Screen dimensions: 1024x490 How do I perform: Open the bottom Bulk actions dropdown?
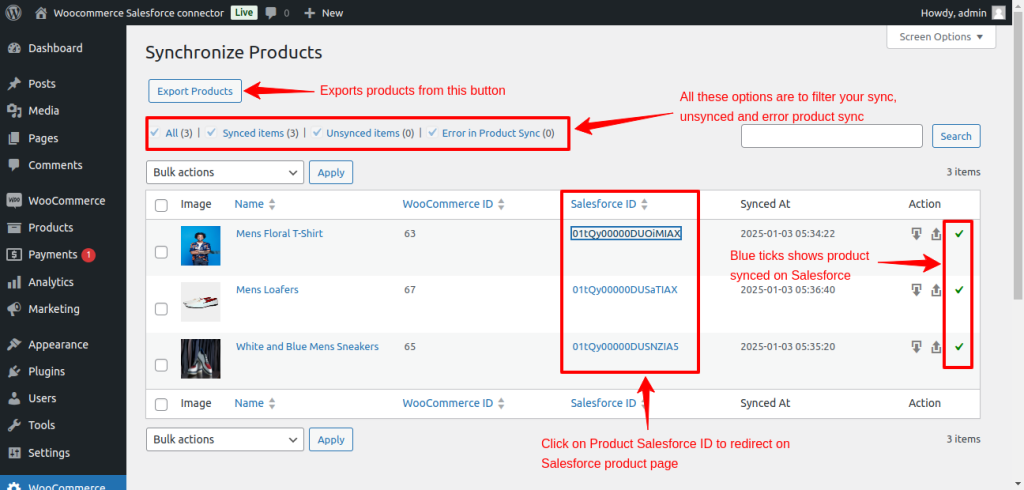(225, 439)
